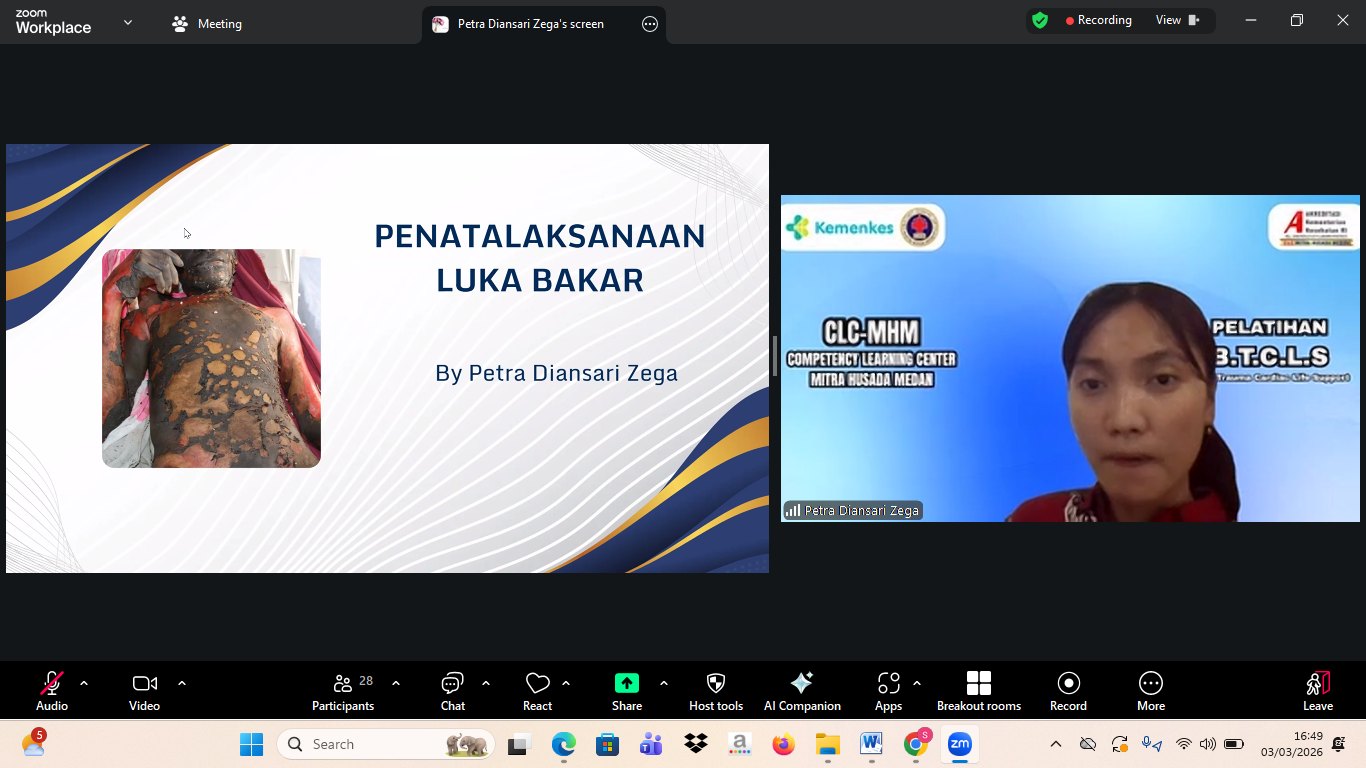Click the divider handle between screen and video
Viewport: 1366px width, 768px height.
point(775,357)
